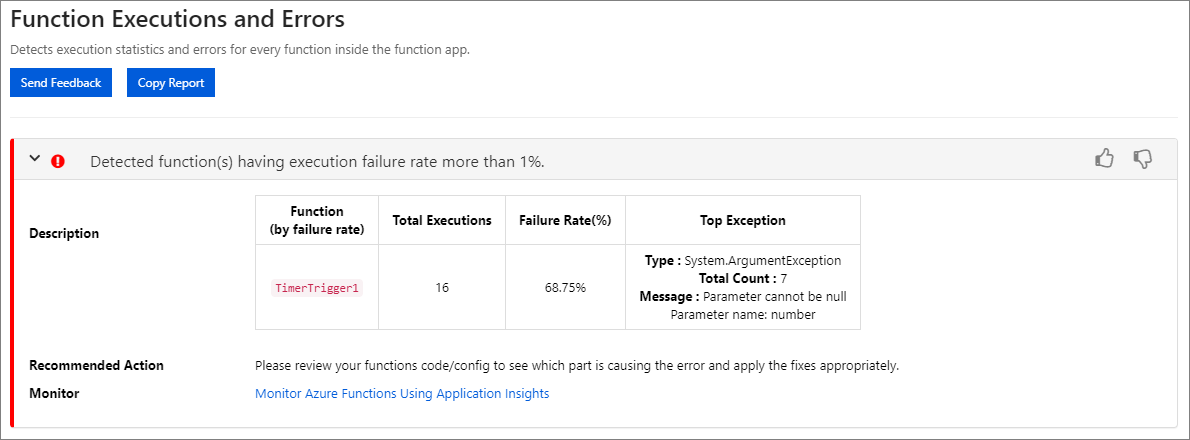
Task: Click the Failure Rate(%) column header
Action: click(565, 220)
